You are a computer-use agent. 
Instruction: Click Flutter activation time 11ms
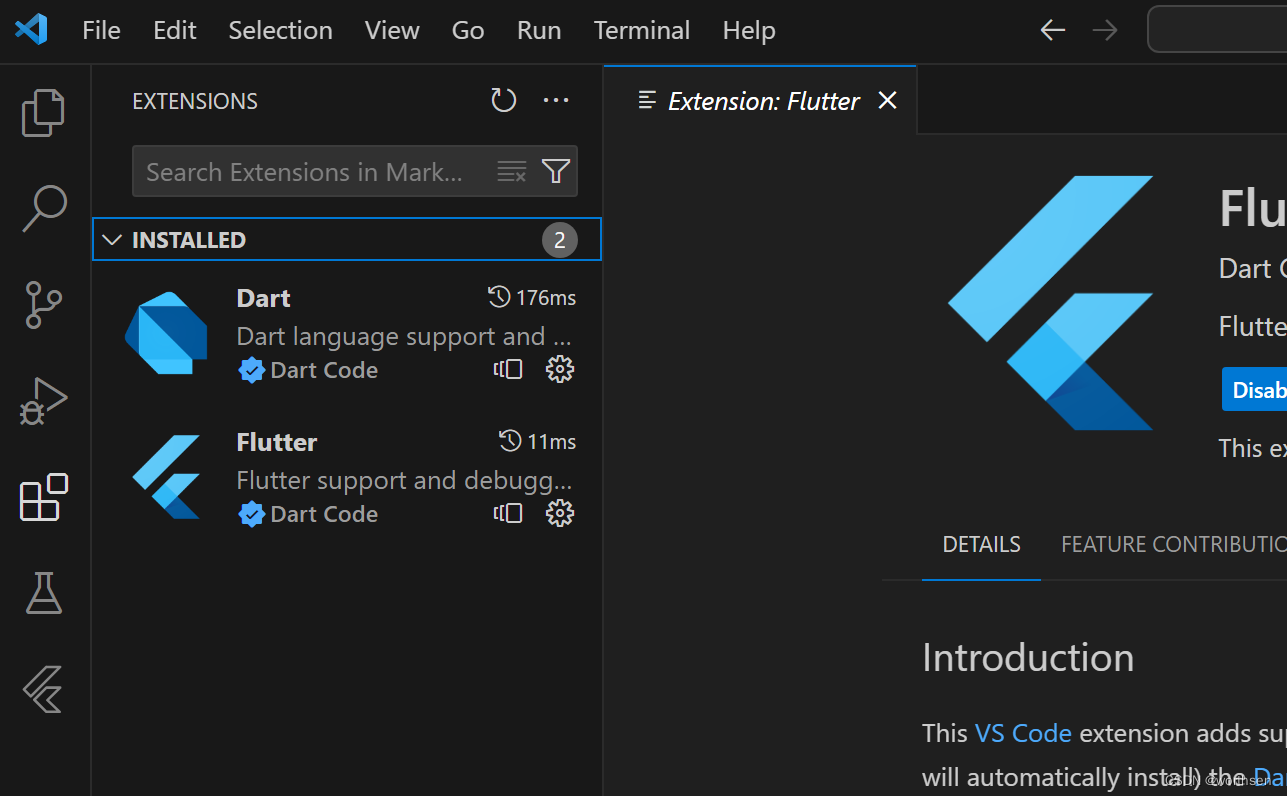point(538,441)
